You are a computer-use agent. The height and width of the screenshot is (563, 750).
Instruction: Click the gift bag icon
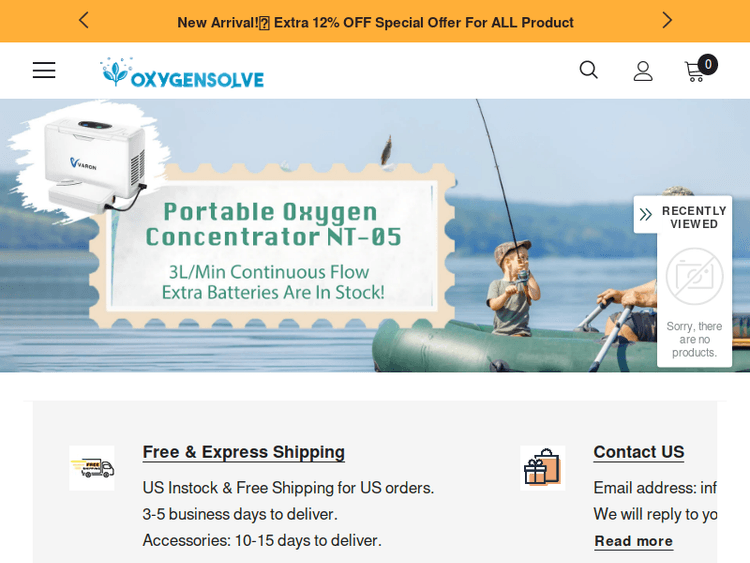pyautogui.click(x=542, y=468)
